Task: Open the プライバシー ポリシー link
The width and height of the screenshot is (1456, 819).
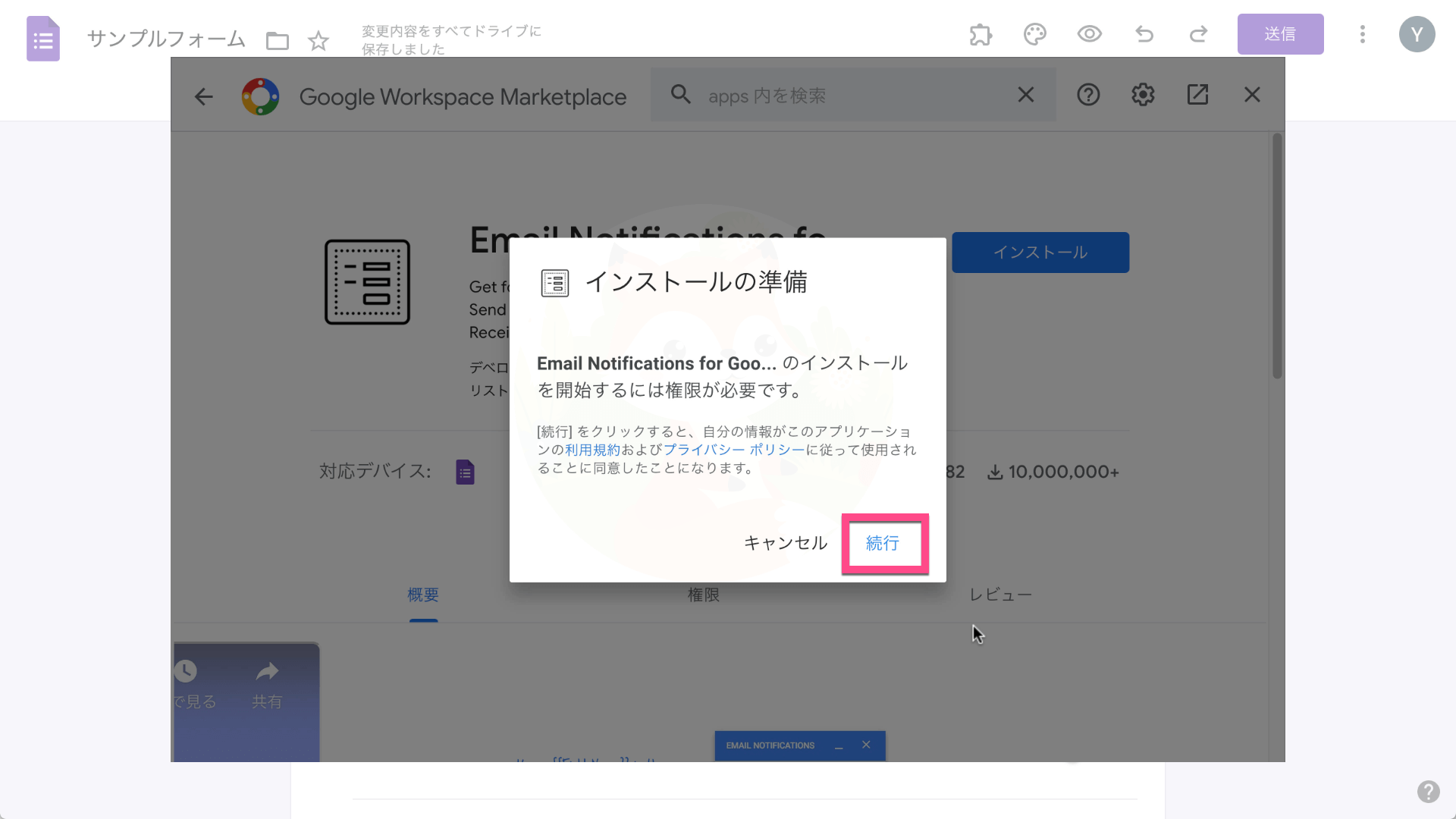Action: click(734, 450)
